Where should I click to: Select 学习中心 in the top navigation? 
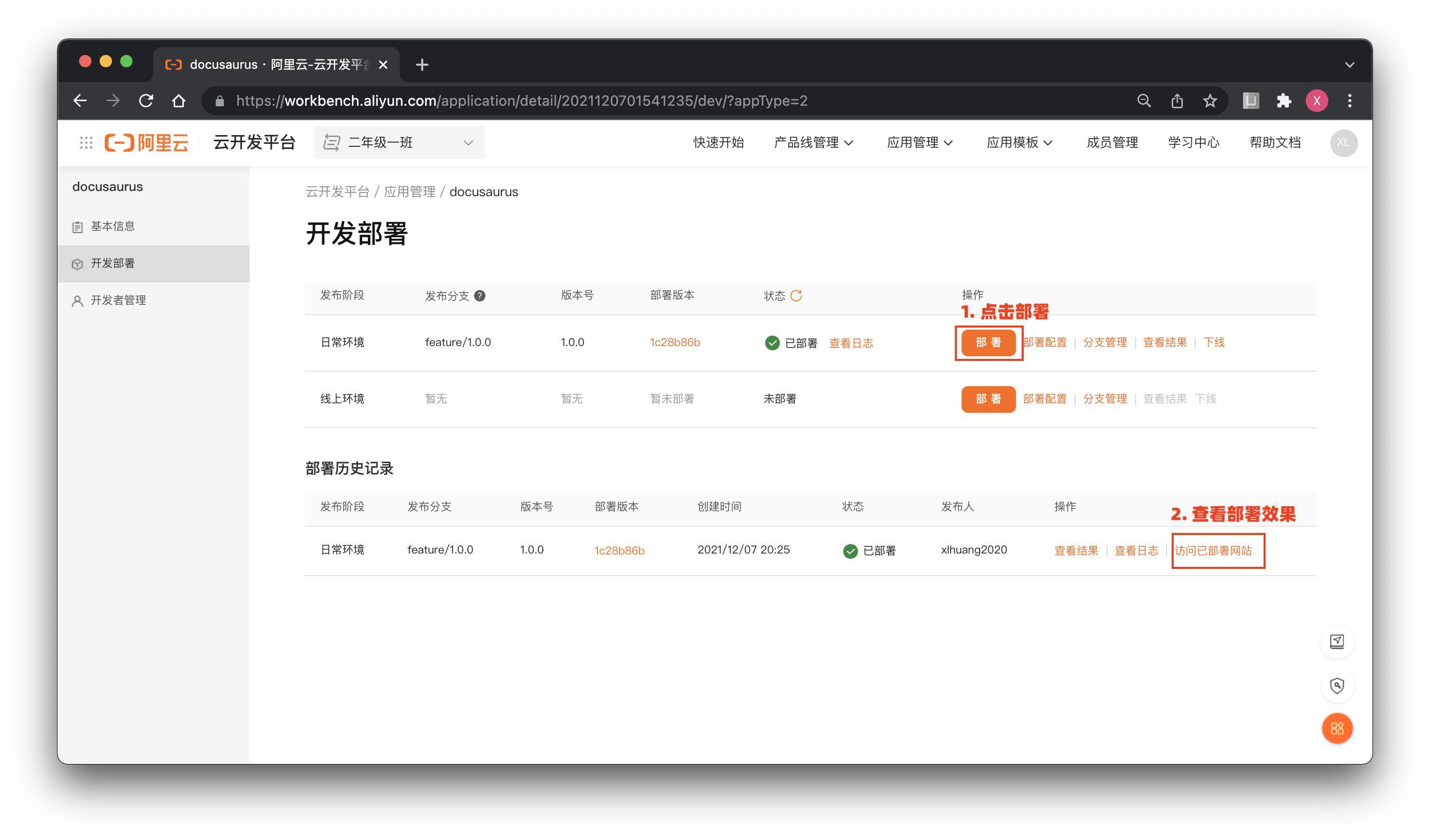point(1193,142)
